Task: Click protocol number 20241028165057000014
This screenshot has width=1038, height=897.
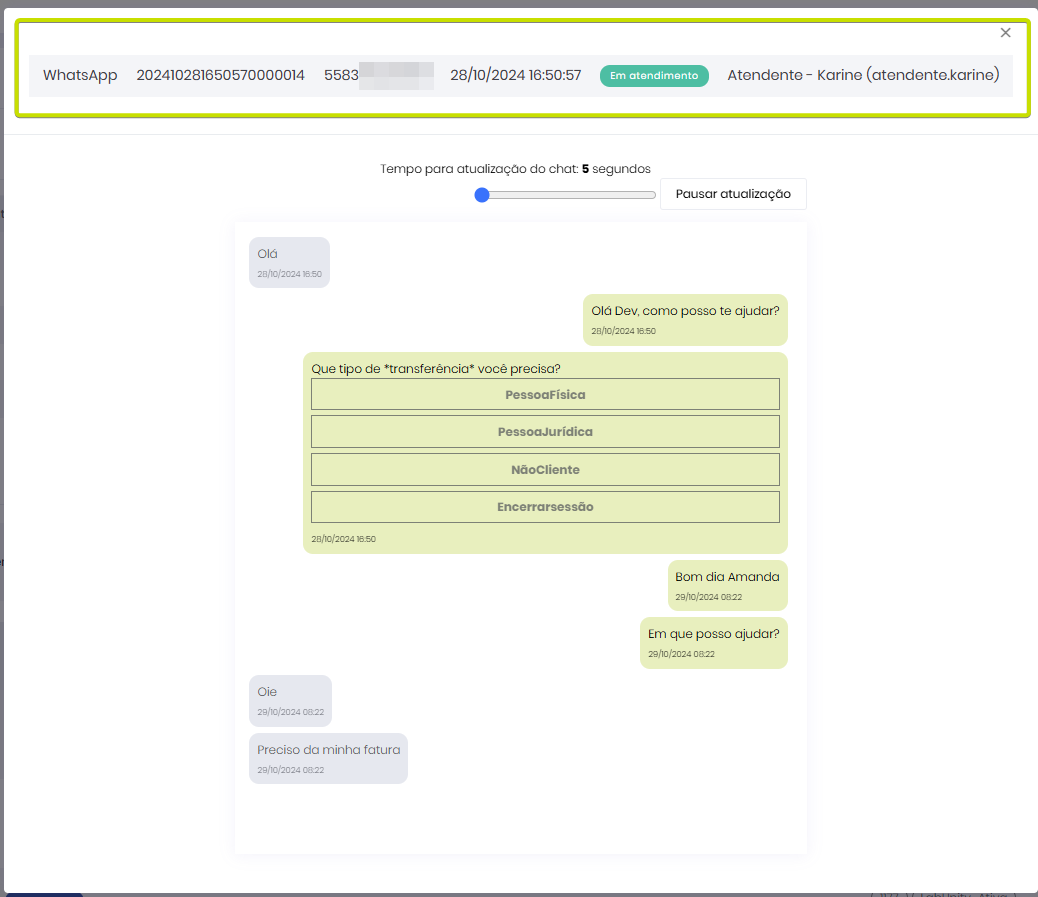Action: tap(220, 76)
